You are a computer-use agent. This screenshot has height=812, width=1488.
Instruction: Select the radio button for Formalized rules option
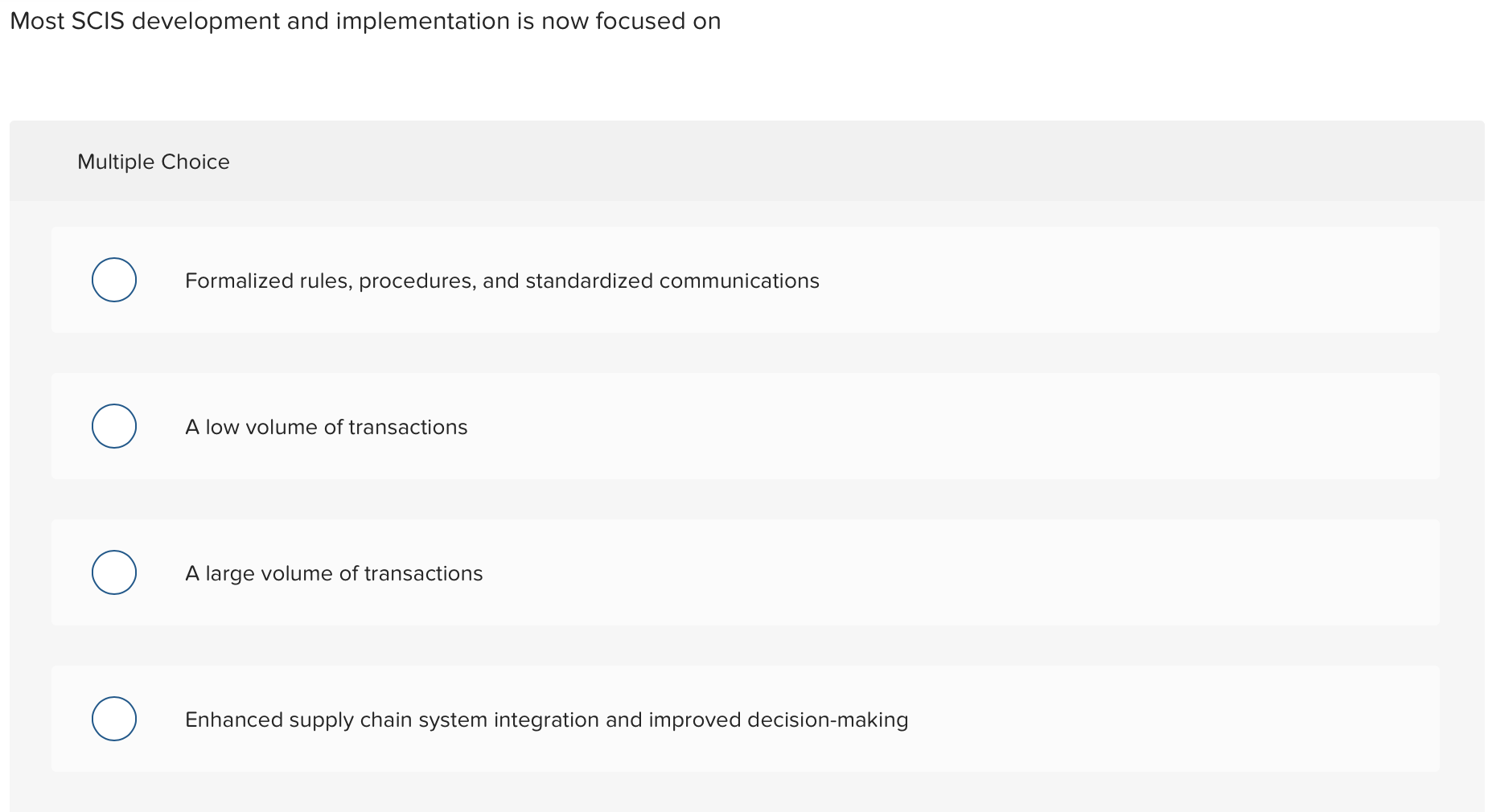point(114,280)
